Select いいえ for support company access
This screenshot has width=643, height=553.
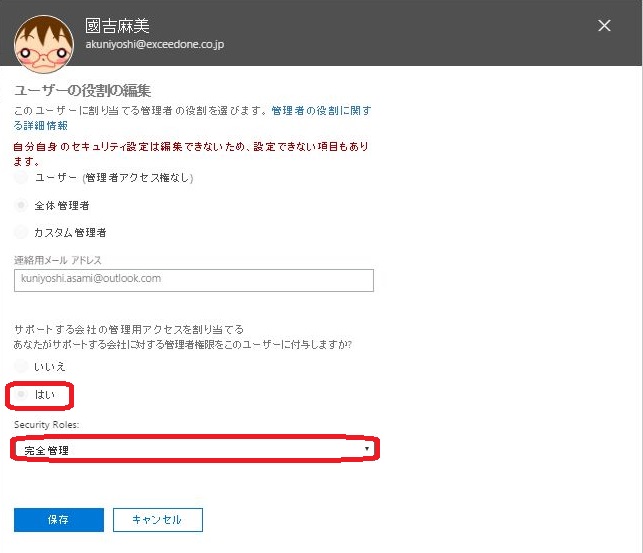(x=22, y=367)
